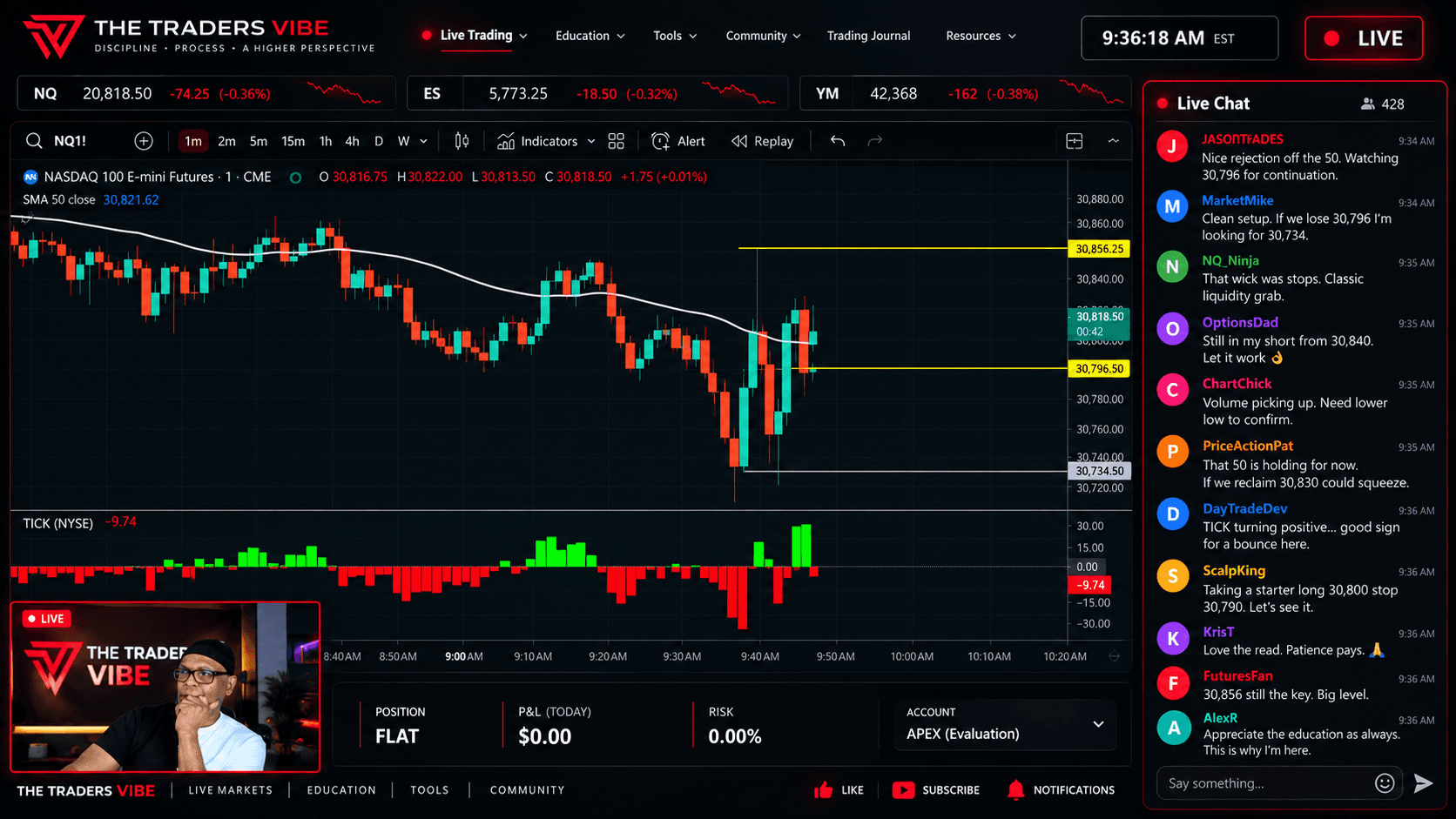Redo the chart action
The width and height of the screenshot is (1456, 819).
[x=875, y=141]
